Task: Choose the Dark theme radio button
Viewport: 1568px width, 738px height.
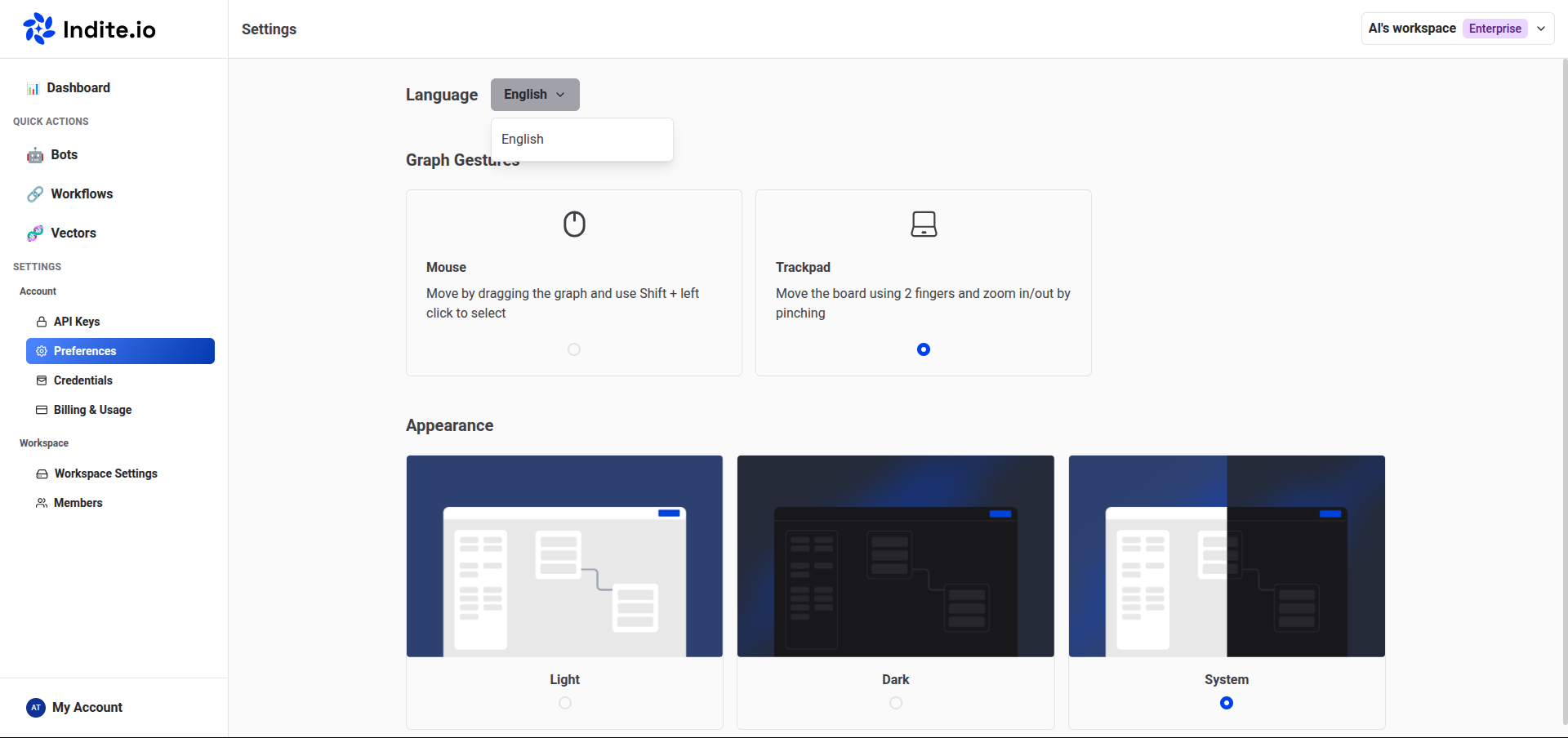Action: pos(896,703)
